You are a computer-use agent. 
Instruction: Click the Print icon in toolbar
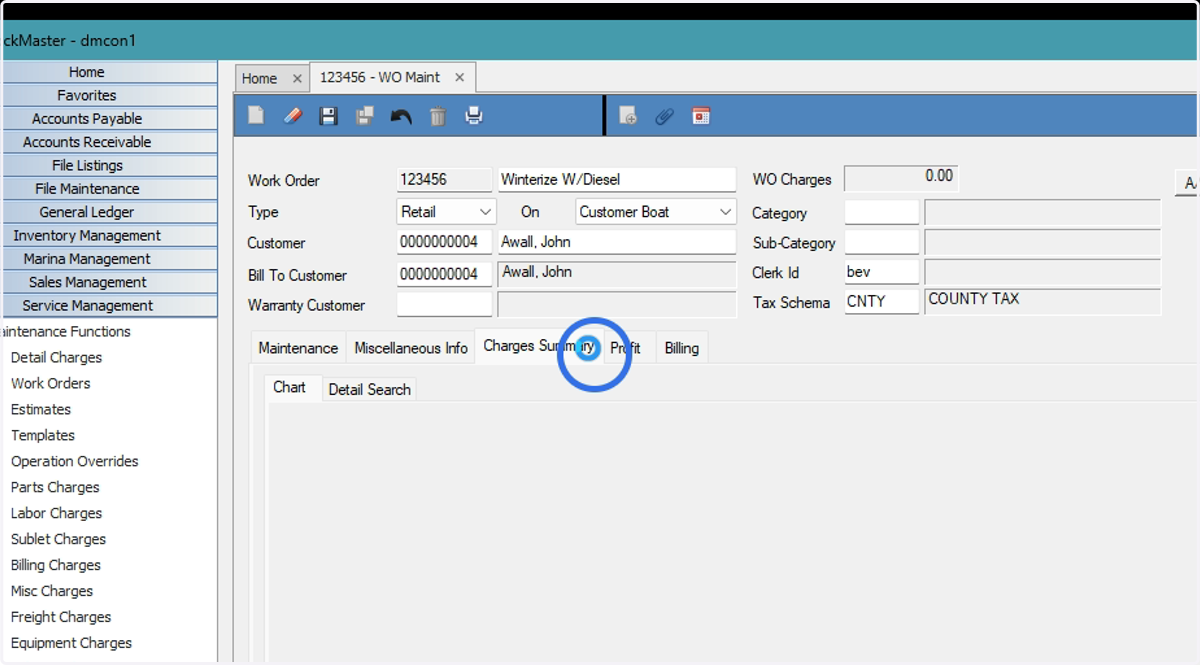[474, 116]
